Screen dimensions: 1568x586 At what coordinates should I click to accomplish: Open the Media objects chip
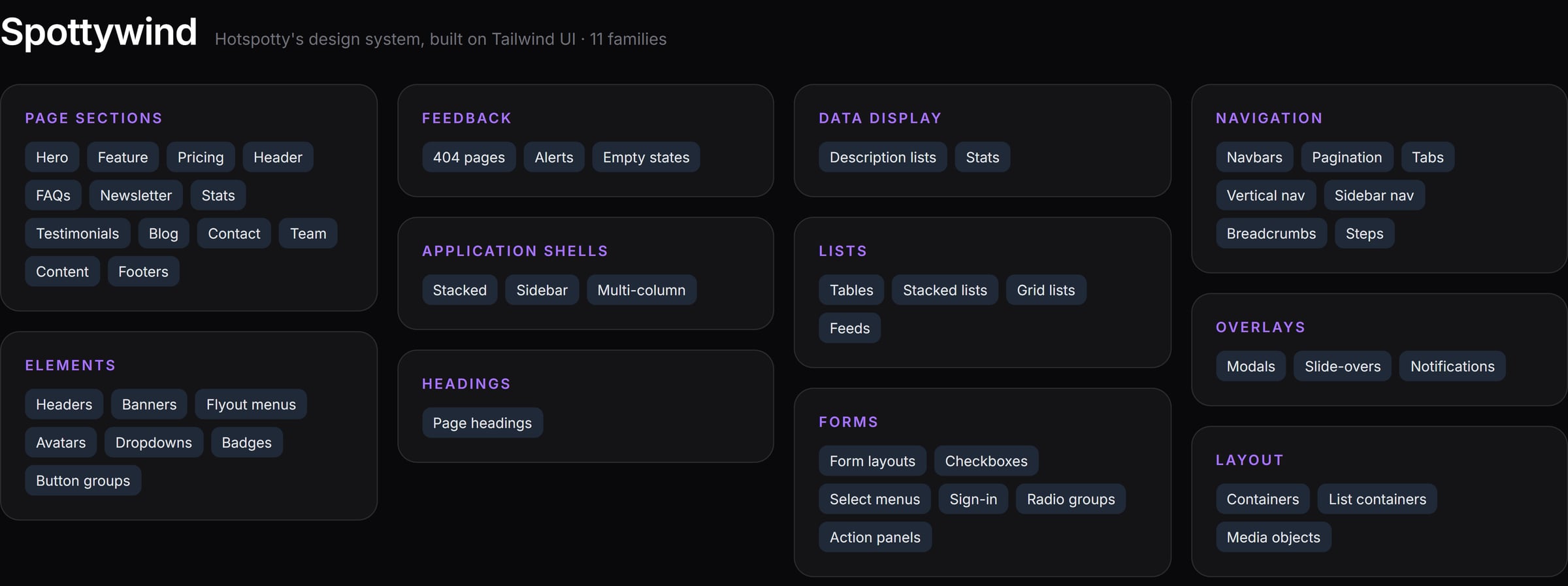pyautogui.click(x=1273, y=537)
